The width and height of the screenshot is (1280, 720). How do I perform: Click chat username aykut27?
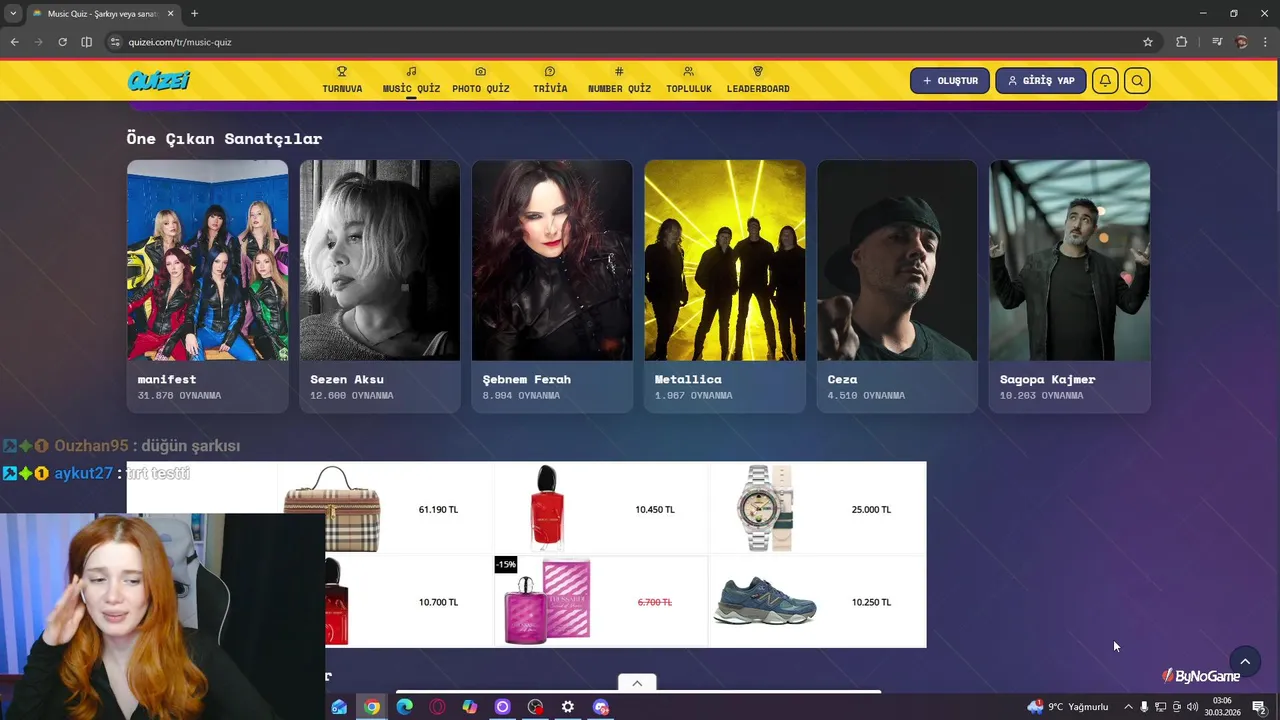[x=84, y=473]
